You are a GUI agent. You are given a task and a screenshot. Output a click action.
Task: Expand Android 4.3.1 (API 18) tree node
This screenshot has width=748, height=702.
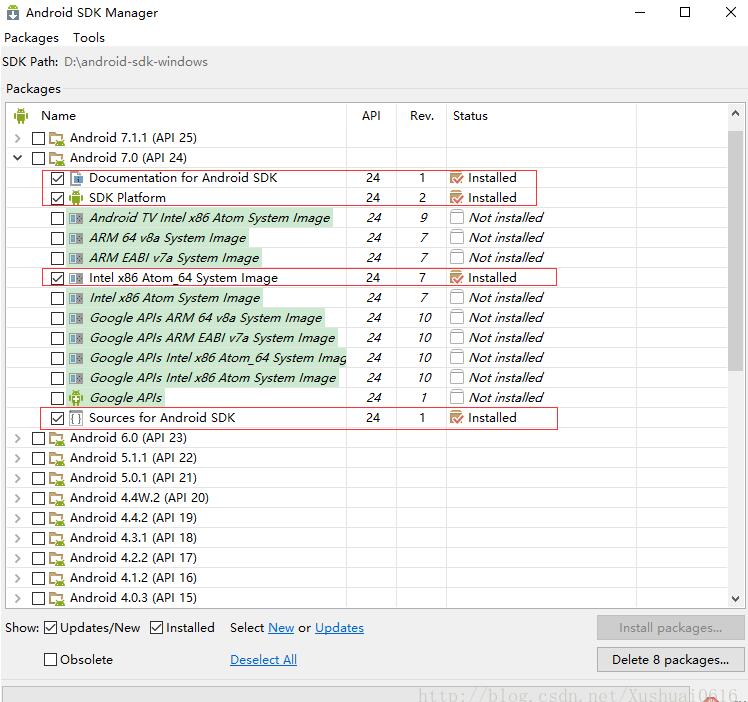[x=18, y=538]
